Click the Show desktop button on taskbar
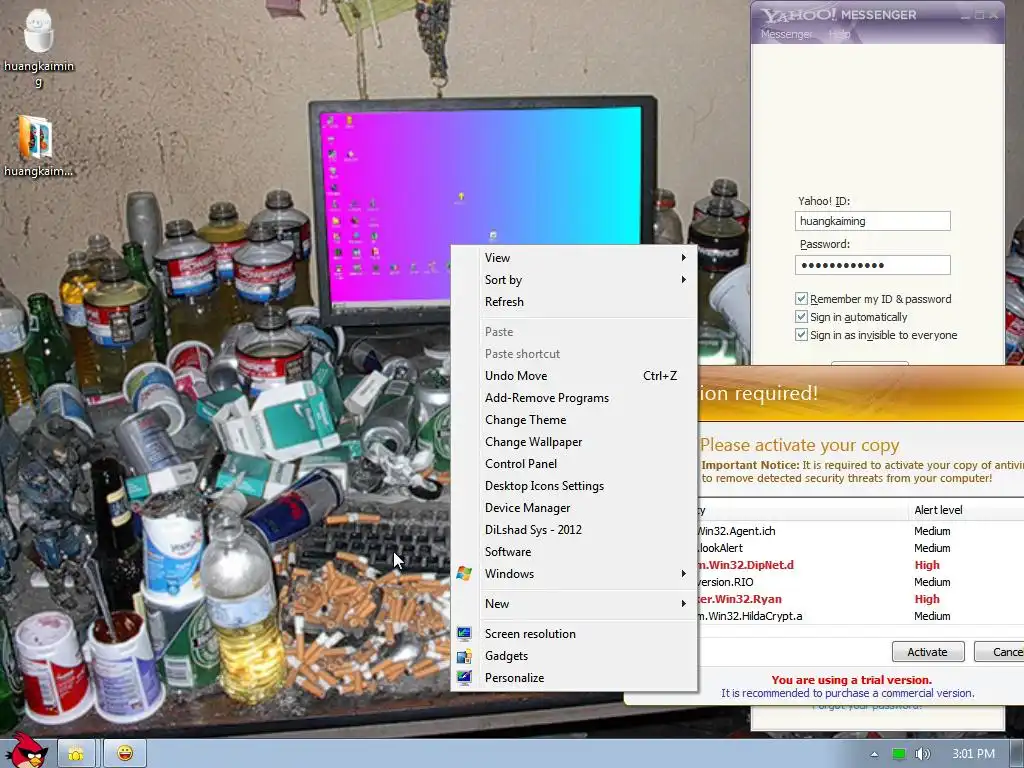This screenshot has height=768, width=1024. [1017, 754]
